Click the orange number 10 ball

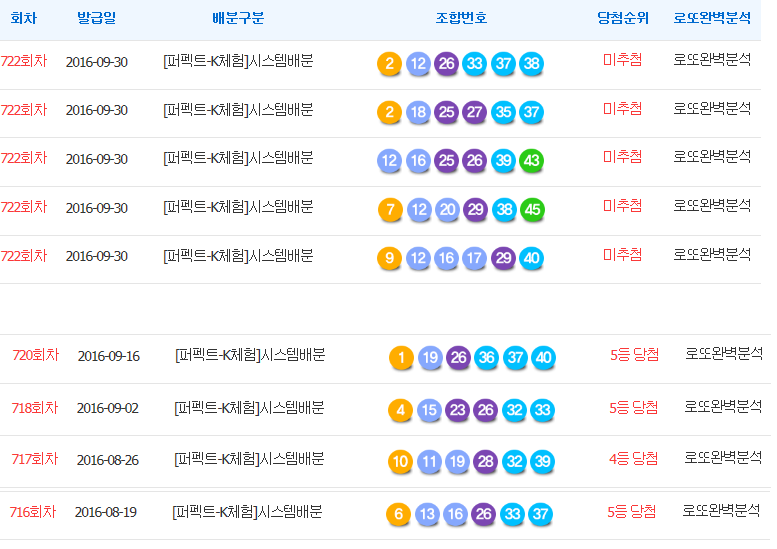(x=400, y=462)
